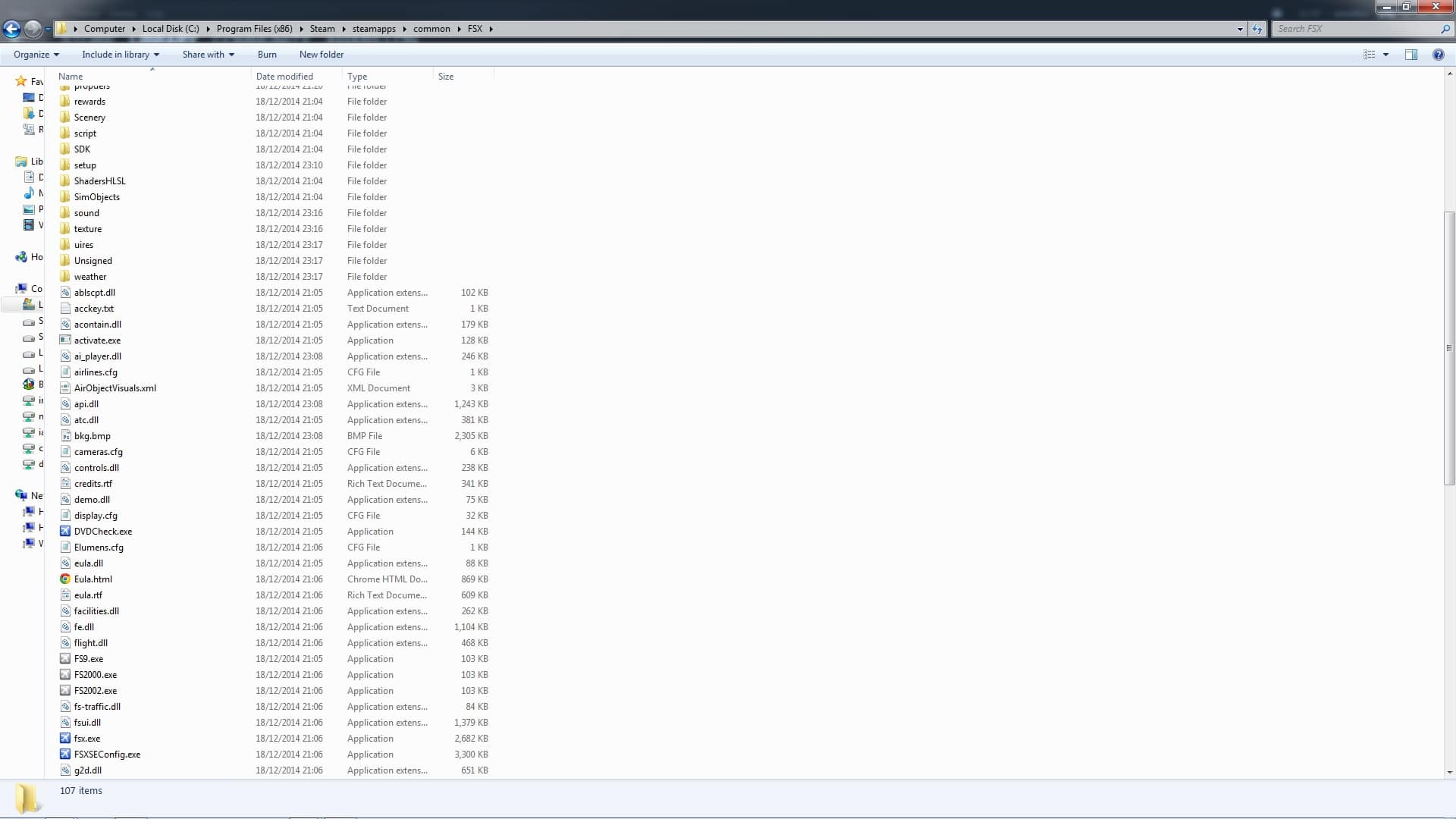Select the Scenery folder icon
1456x819 pixels.
click(65, 118)
